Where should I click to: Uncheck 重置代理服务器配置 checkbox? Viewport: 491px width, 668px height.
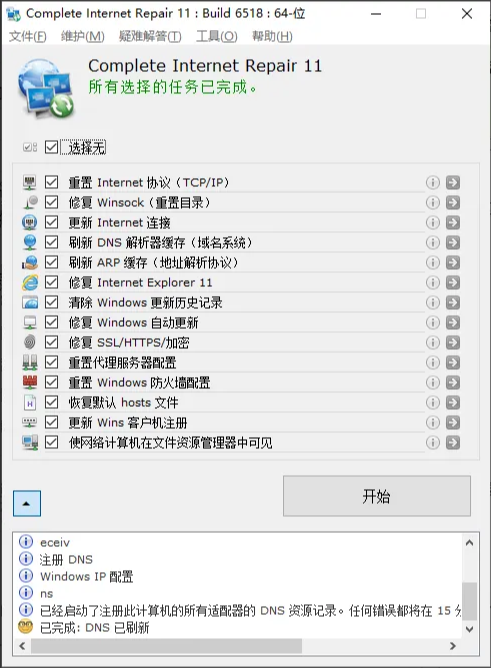pos(52,363)
